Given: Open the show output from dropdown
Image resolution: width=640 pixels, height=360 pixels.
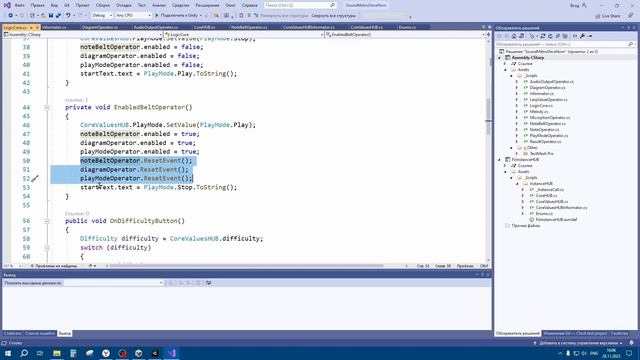Looking at the screenshot, I should 113,282.
